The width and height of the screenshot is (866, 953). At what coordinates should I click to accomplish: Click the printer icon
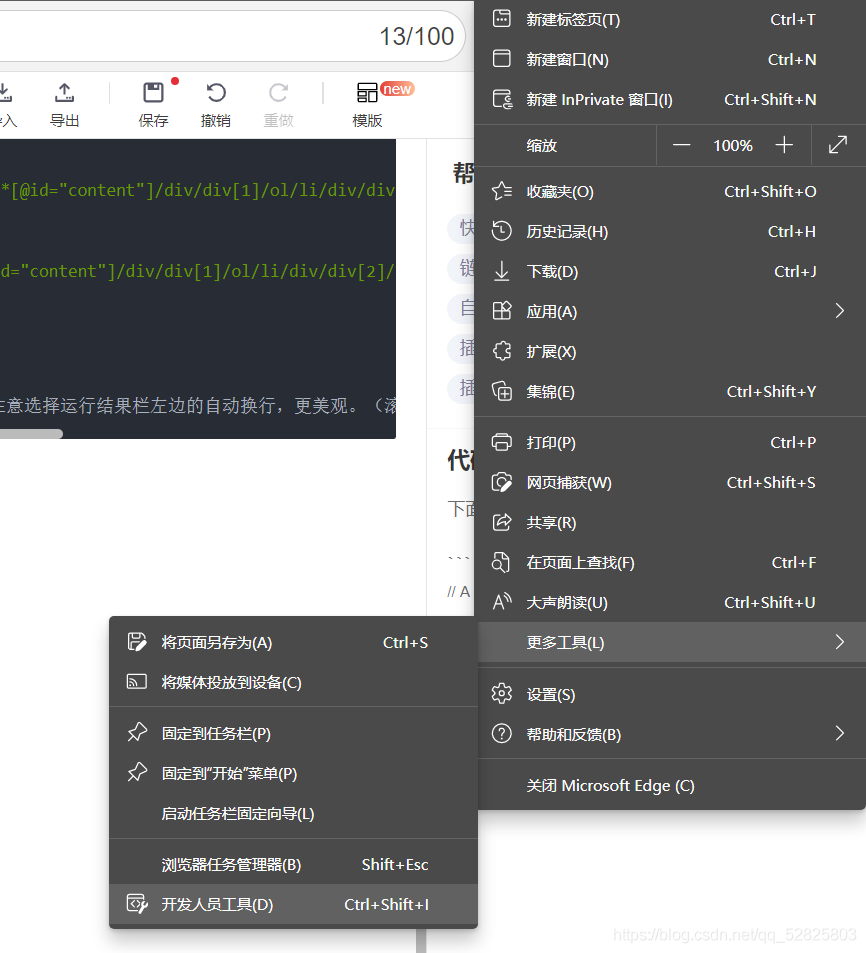(x=501, y=442)
